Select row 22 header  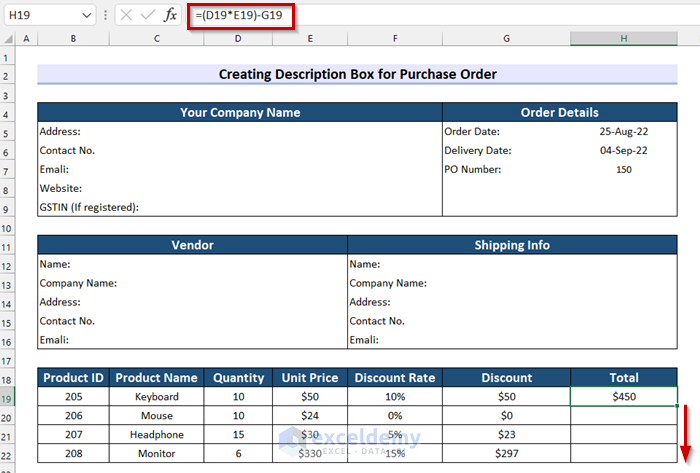click(x=6, y=456)
